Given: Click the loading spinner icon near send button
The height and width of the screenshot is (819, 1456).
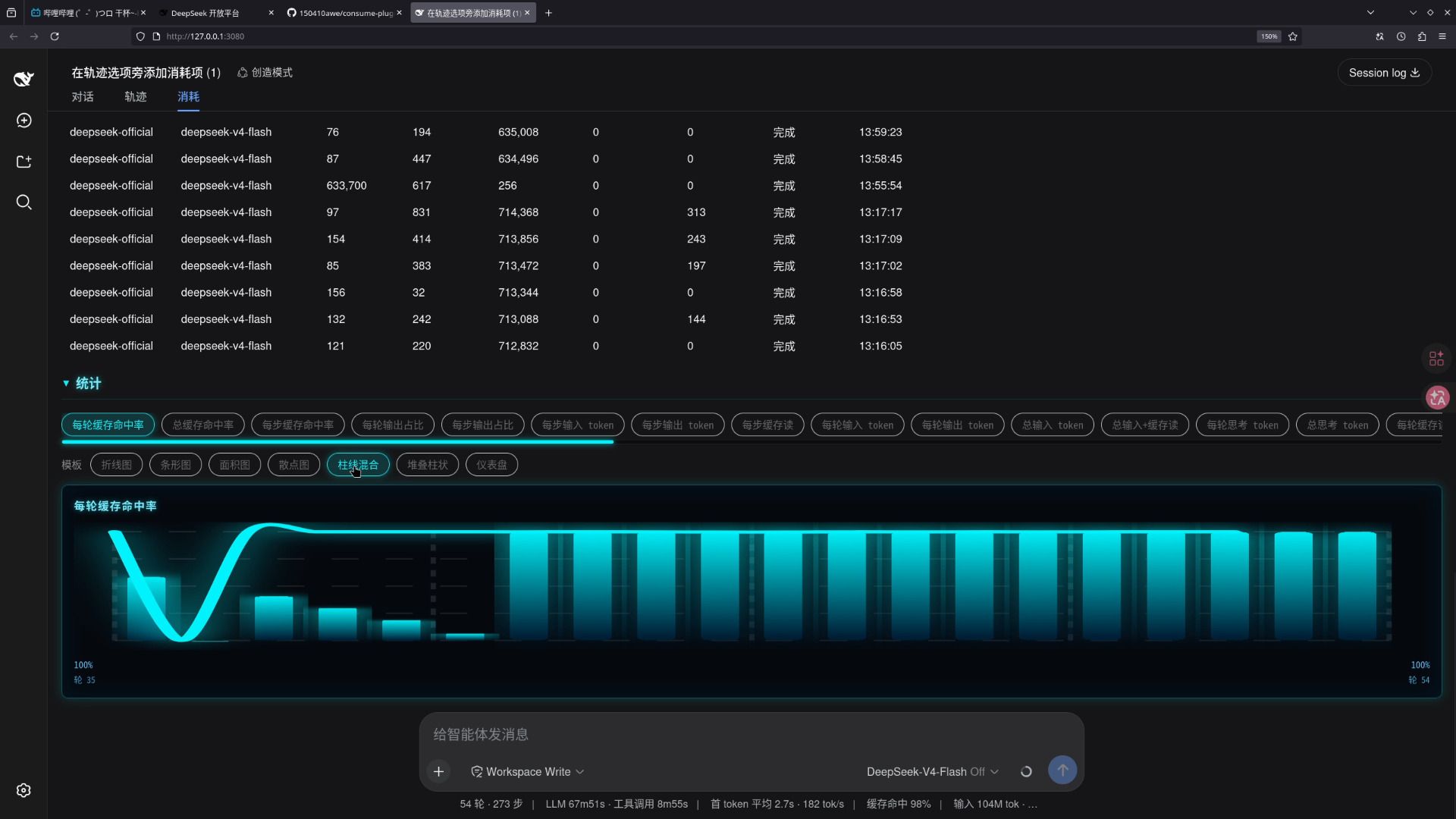Looking at the screenshot, I should coord(1026,771).
